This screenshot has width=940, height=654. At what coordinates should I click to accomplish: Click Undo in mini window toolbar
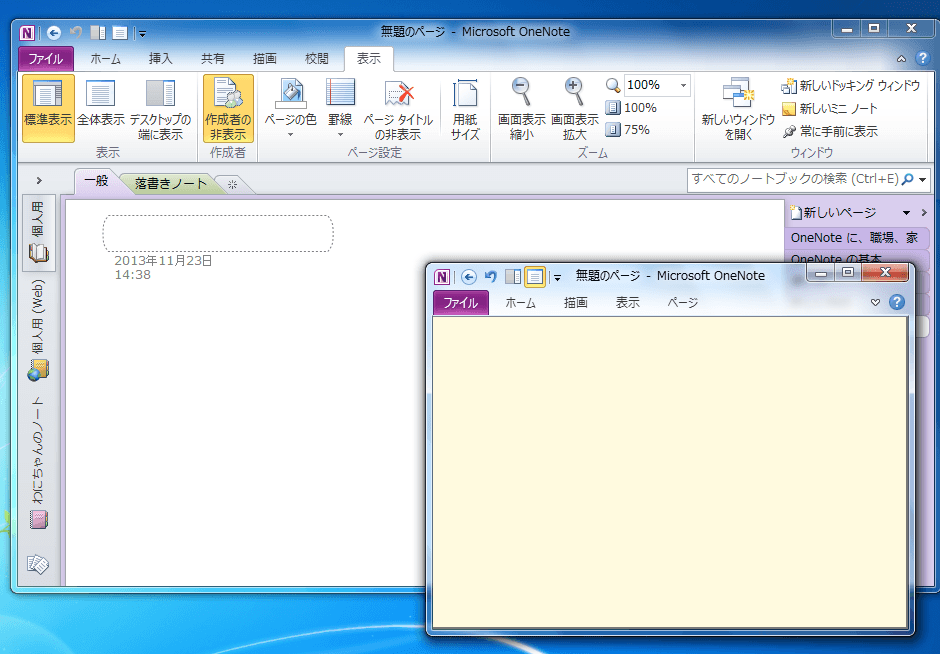coord(491,276)
